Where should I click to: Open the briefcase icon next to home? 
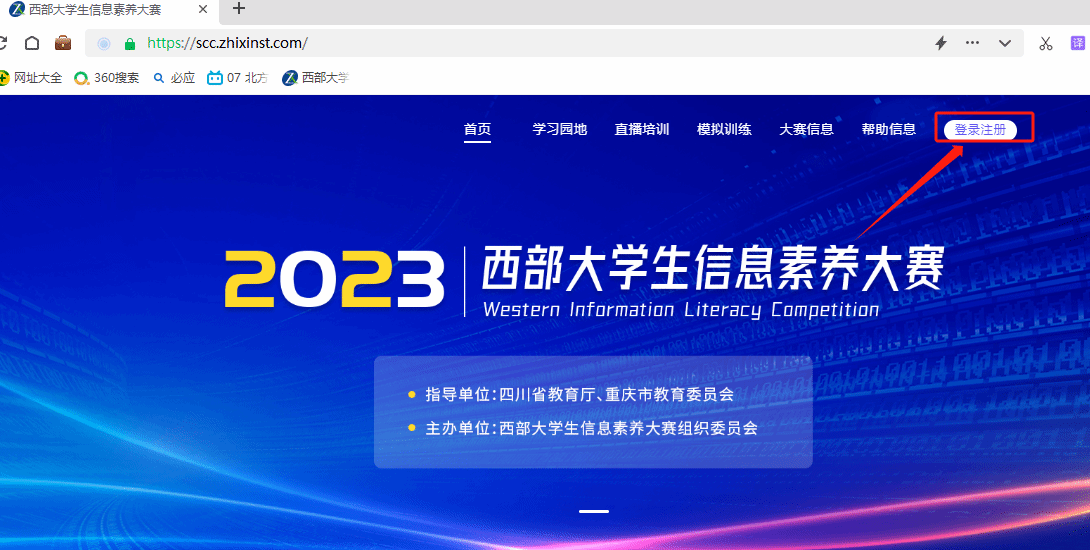click(x=63, y=43)
